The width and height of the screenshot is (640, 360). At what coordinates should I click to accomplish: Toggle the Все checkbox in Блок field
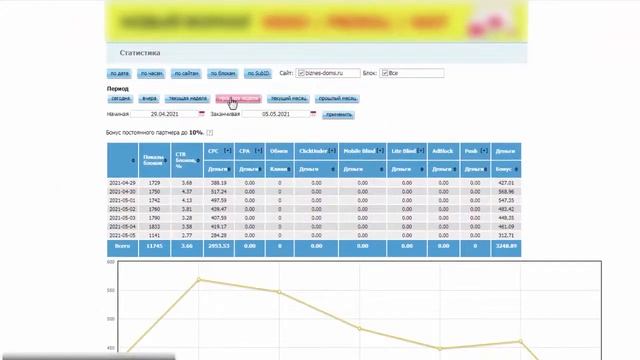point(384,73)
